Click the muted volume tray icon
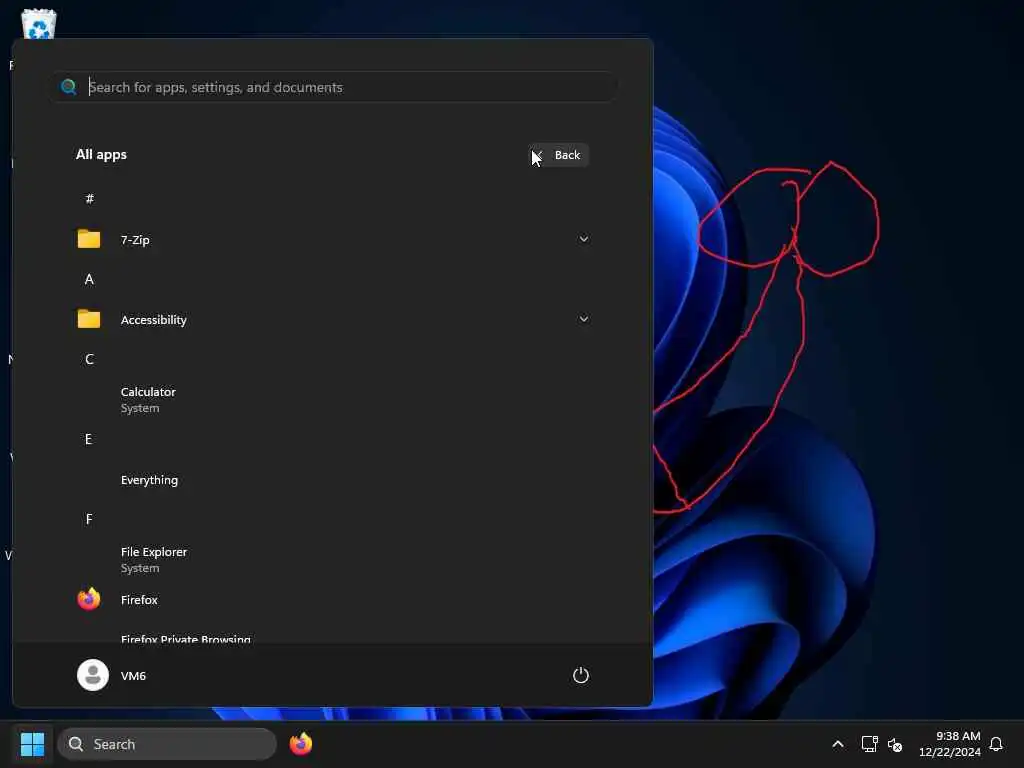 pyautogui.click(x=895, y=744)
